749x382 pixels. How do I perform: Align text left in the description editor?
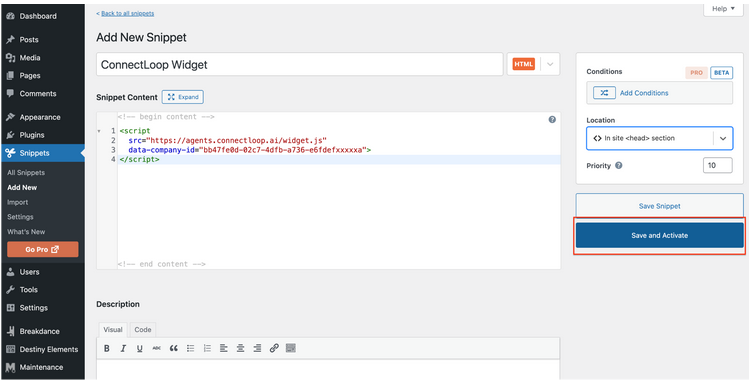[x=224, y=349]
